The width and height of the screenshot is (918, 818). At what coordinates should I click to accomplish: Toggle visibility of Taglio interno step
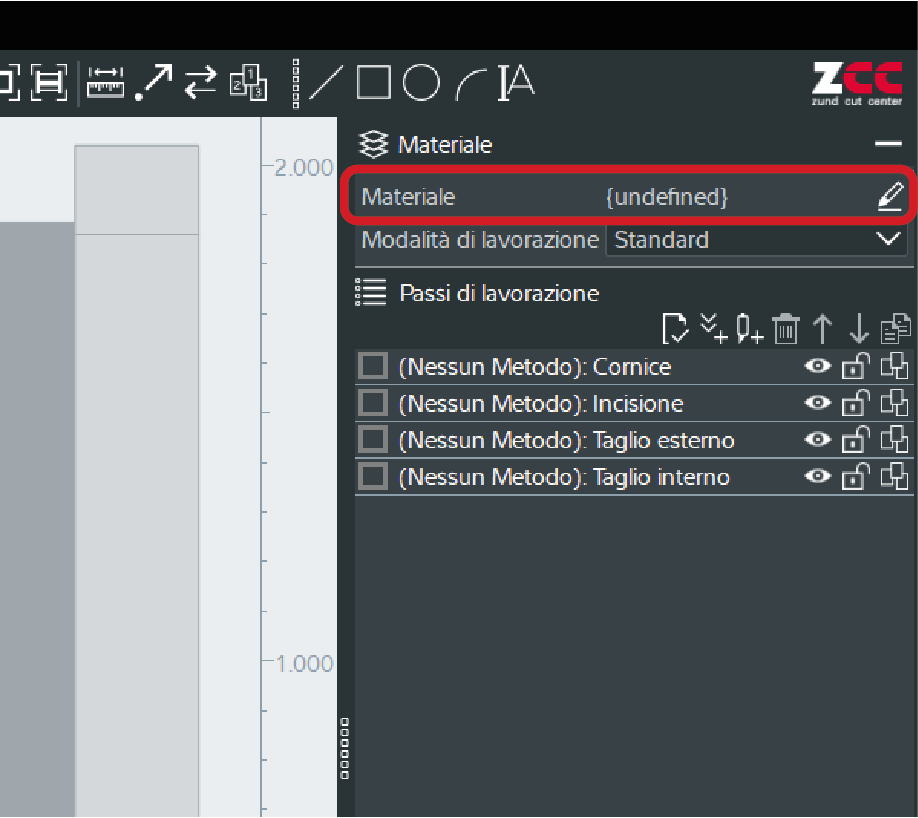point(818,477)
